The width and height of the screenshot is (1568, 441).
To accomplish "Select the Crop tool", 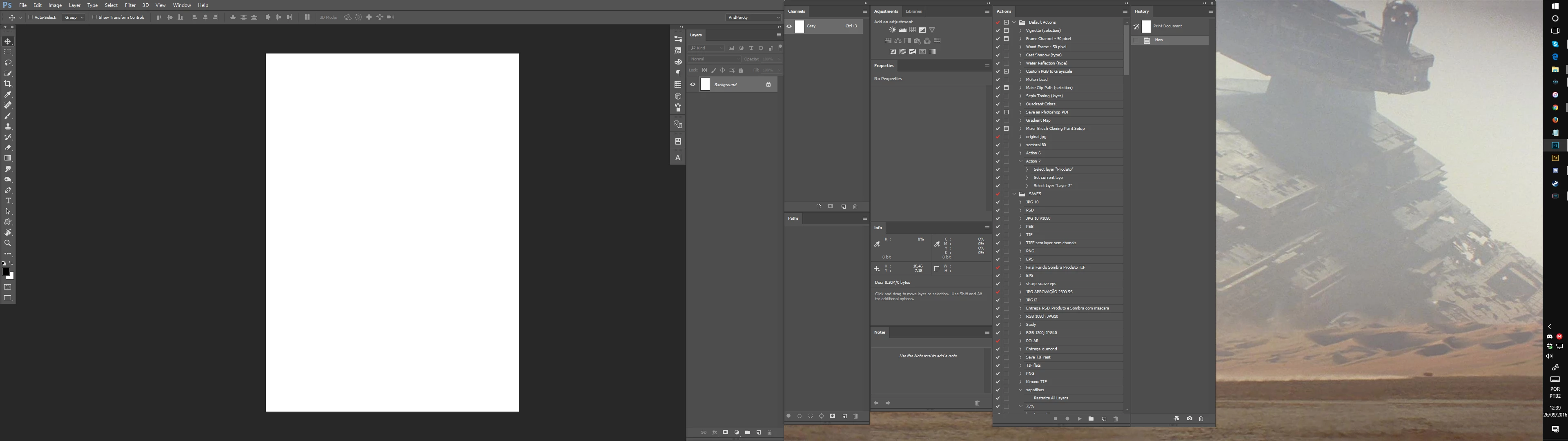I will [x=8, y=84].
